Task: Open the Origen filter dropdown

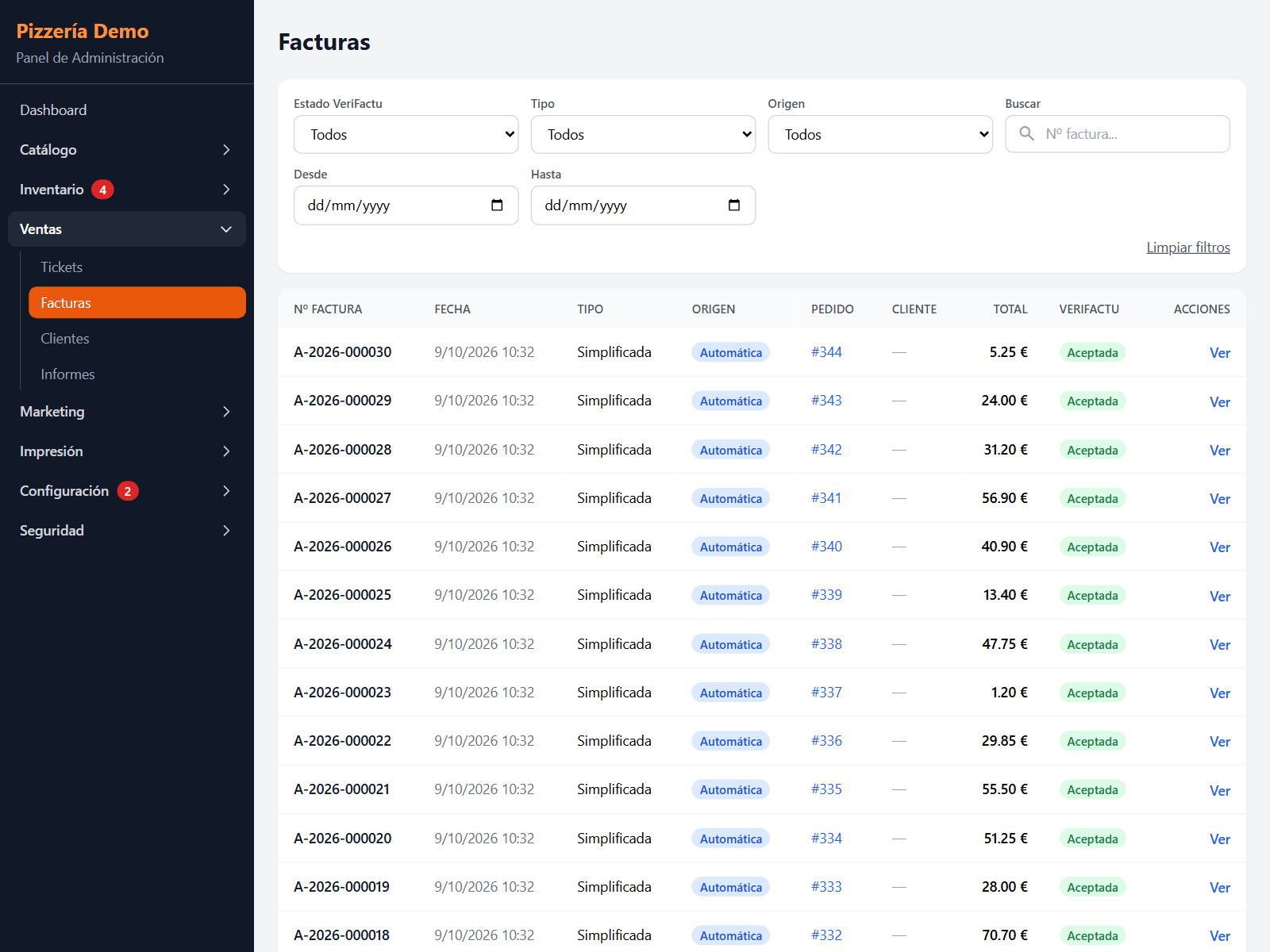Action: (x=880, y=134)
